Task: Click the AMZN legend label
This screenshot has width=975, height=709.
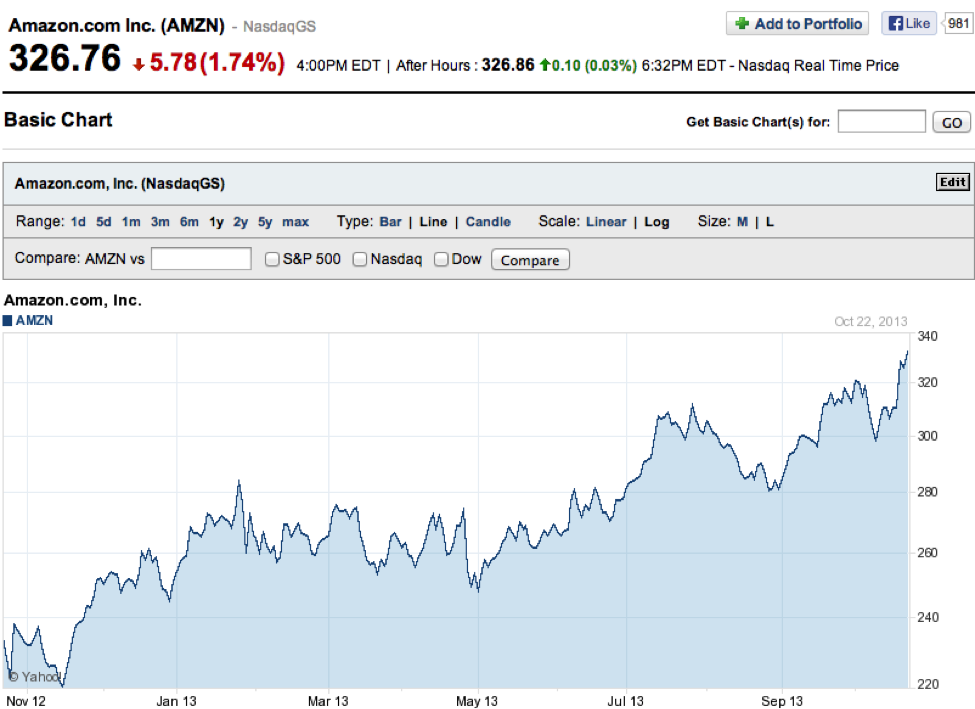Action: (34, 320)
